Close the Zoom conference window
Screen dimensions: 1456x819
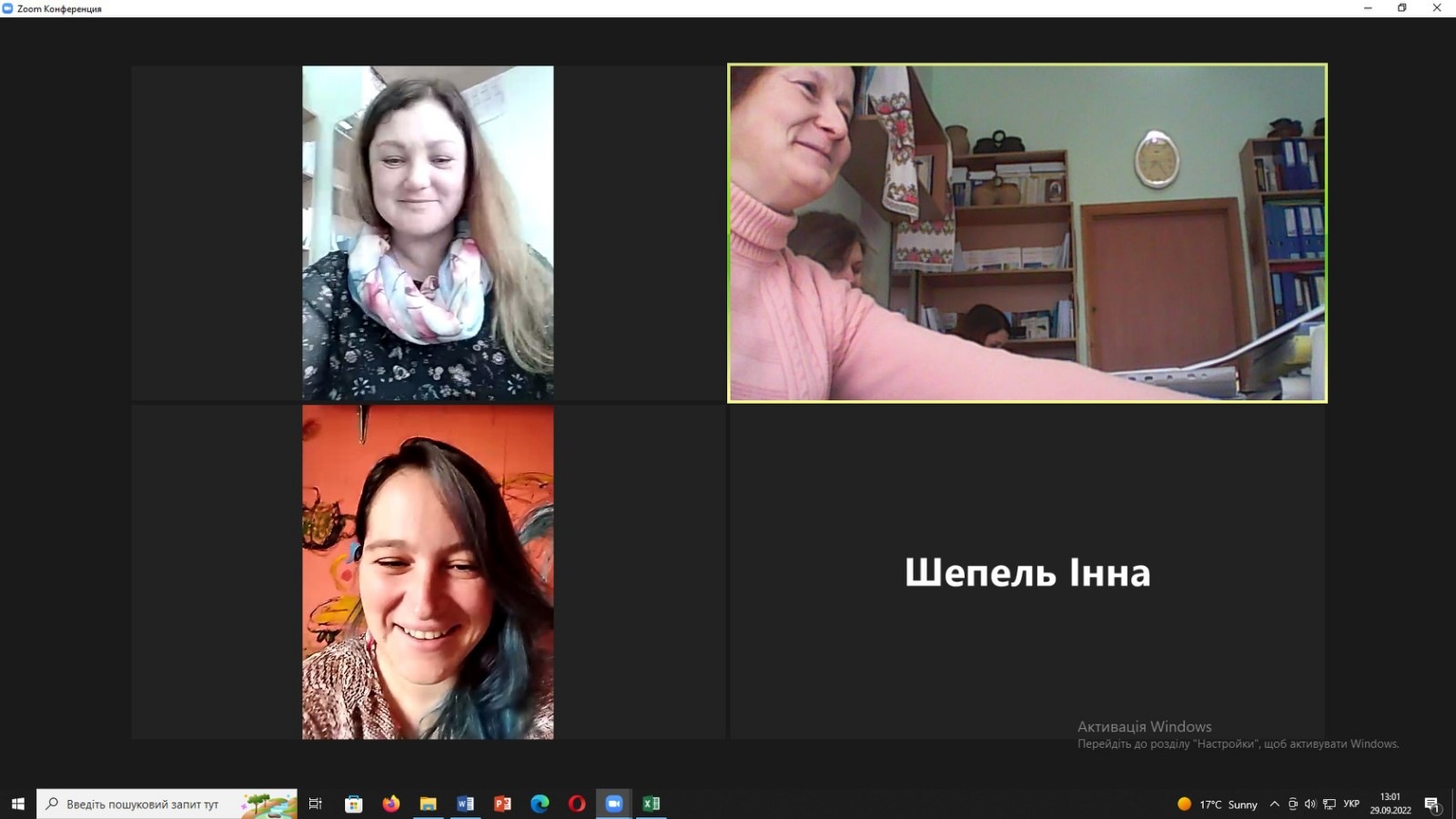pos(1437,8)
